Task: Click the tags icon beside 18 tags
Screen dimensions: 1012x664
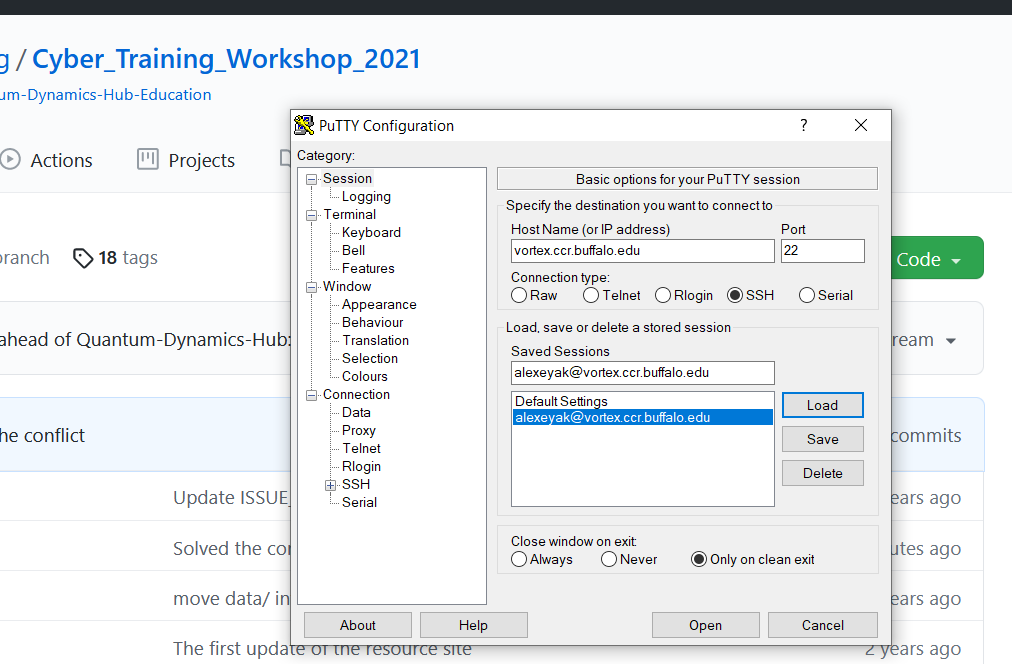Action: [84, 259]
